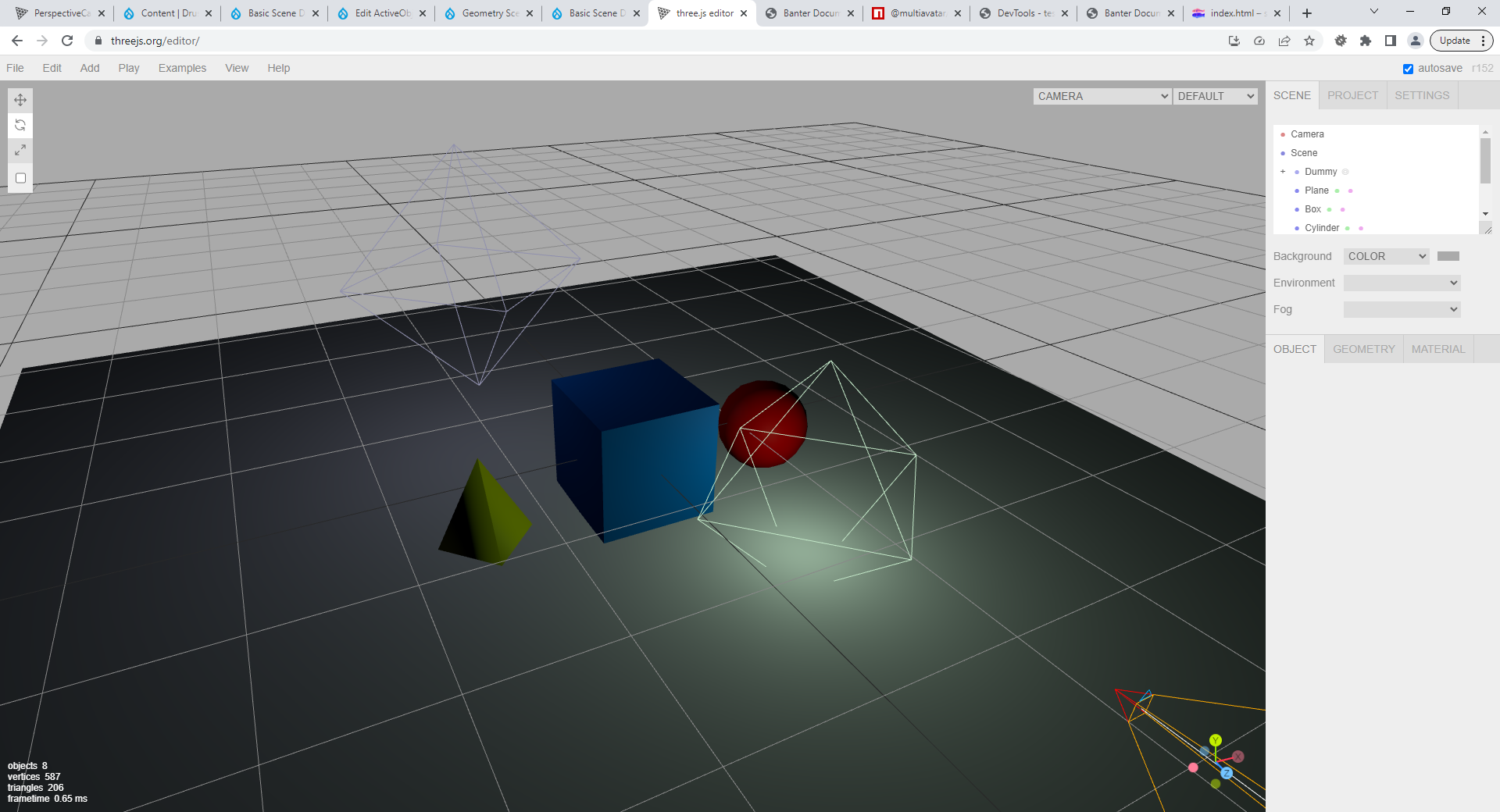
Task: Open the browser extensions puzzle icon
Action: point(1366,41)
